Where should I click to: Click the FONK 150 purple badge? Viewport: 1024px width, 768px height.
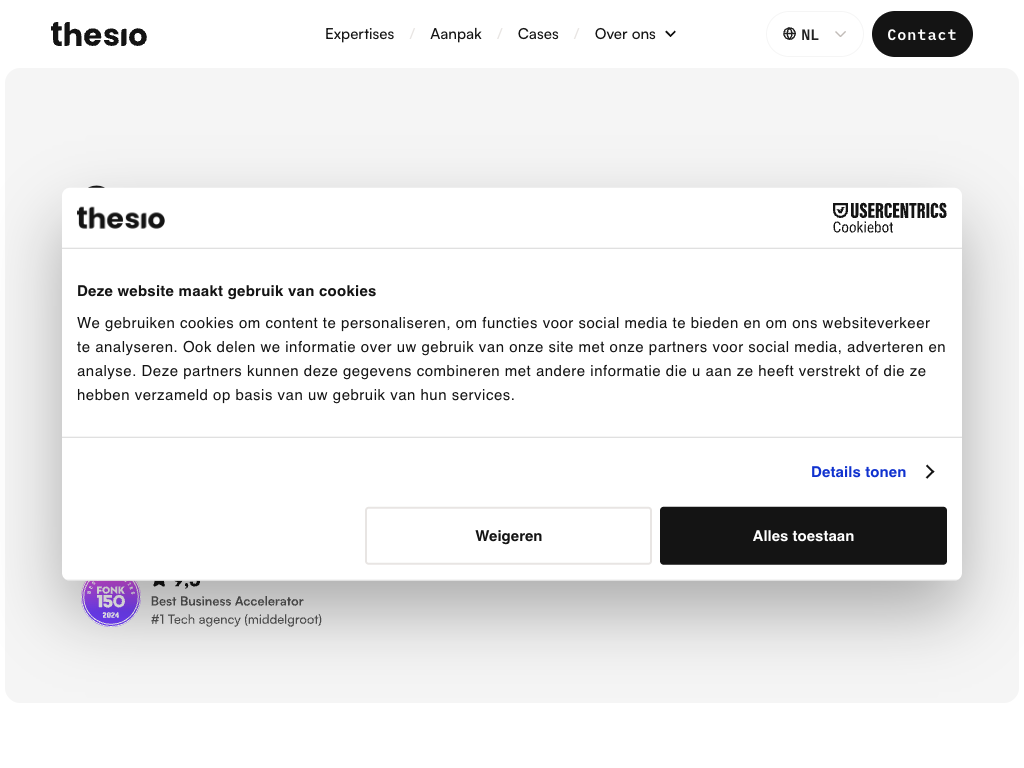tap(110, 603)
